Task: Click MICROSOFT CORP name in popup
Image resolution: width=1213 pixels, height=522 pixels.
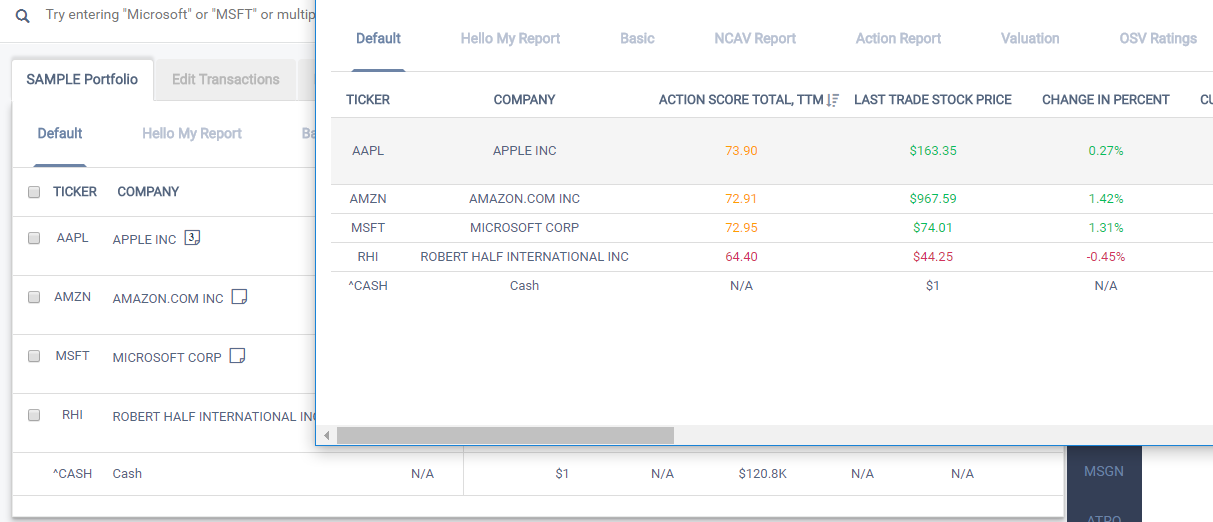Action: point(525,228)
